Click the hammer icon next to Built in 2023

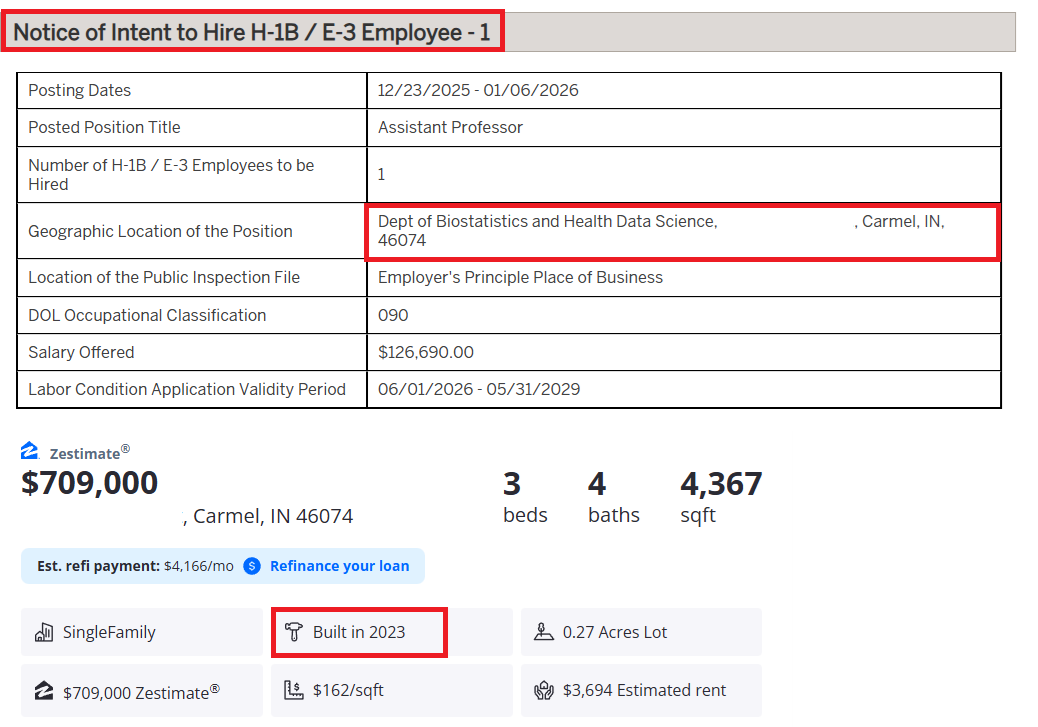pyautogui.click(x=293, y=632)
